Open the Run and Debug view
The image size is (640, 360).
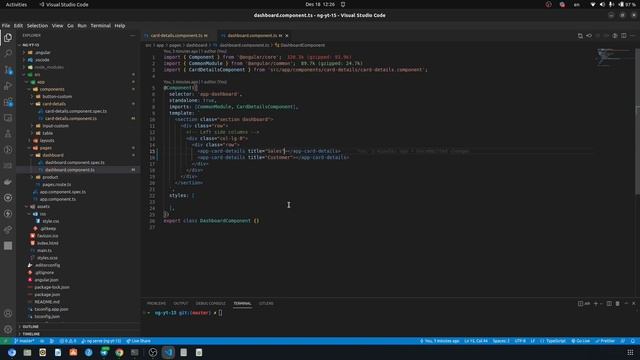click(8, 86)
